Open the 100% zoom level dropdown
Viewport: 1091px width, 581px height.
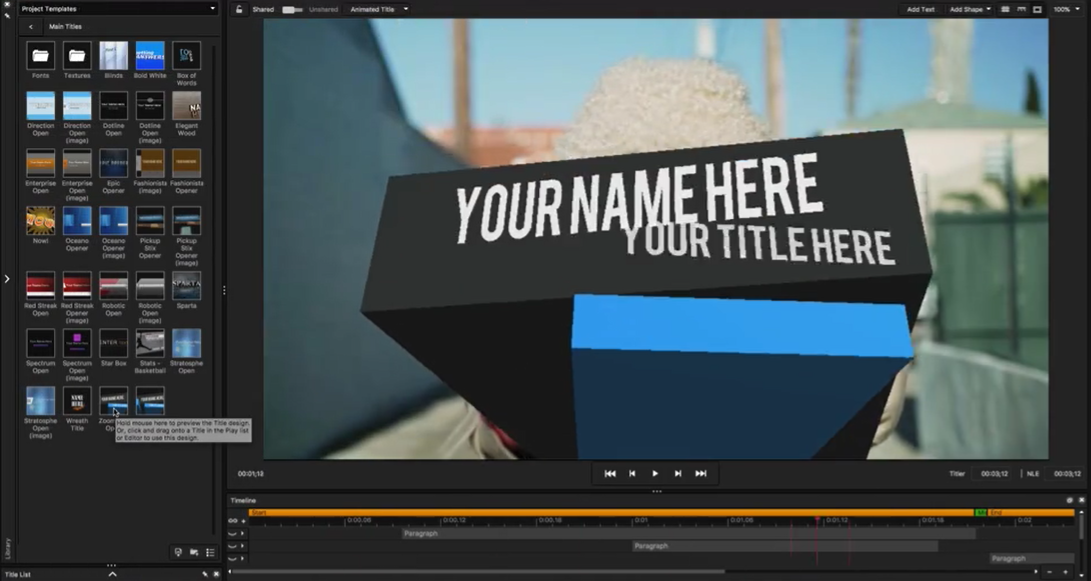pos(1066,9)
